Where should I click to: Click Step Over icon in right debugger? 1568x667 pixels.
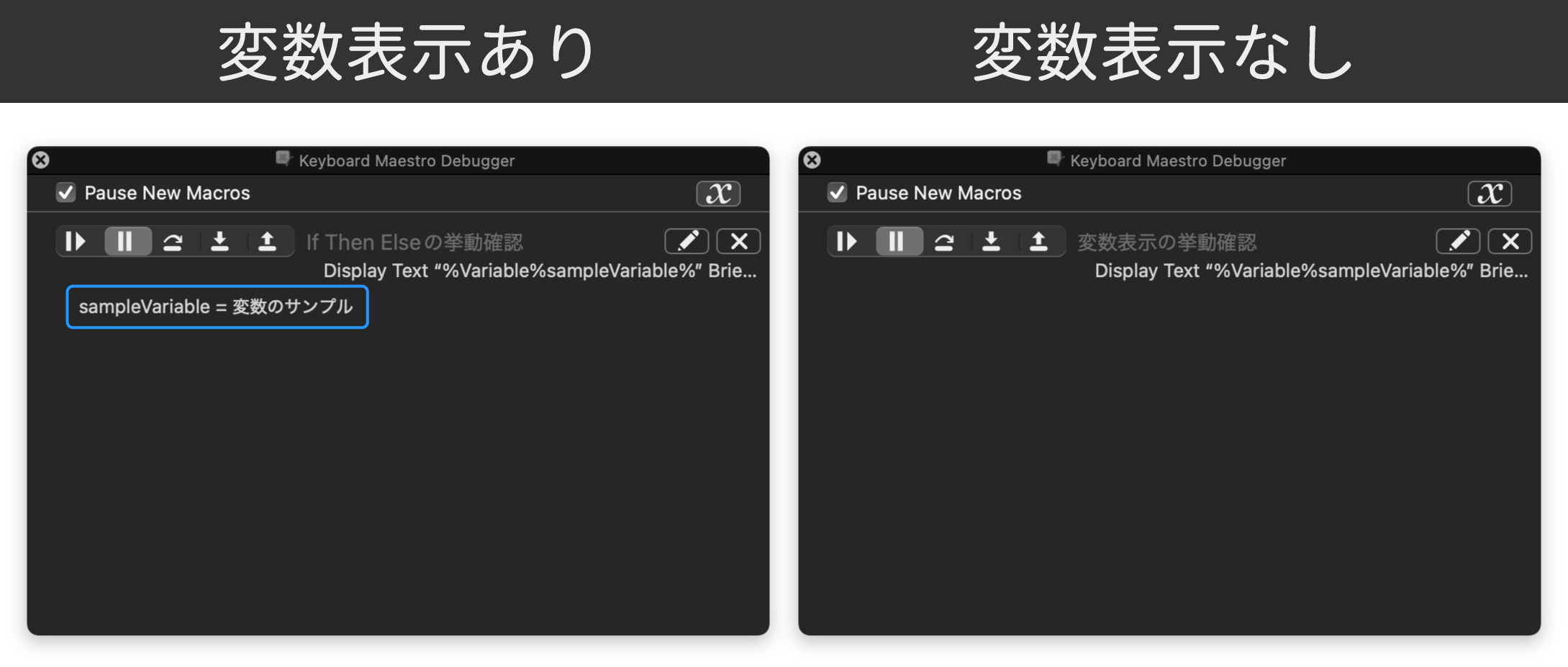tap(944, 241)
